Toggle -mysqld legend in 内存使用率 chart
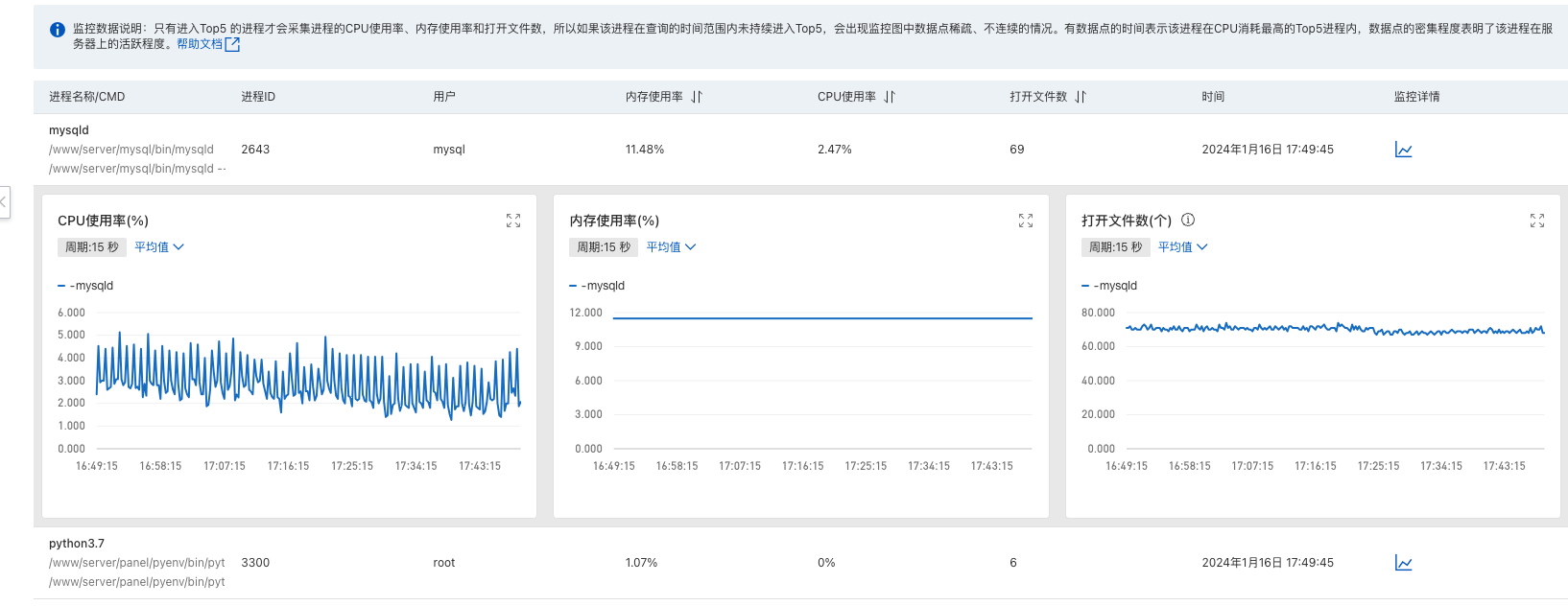 point(597,286)
